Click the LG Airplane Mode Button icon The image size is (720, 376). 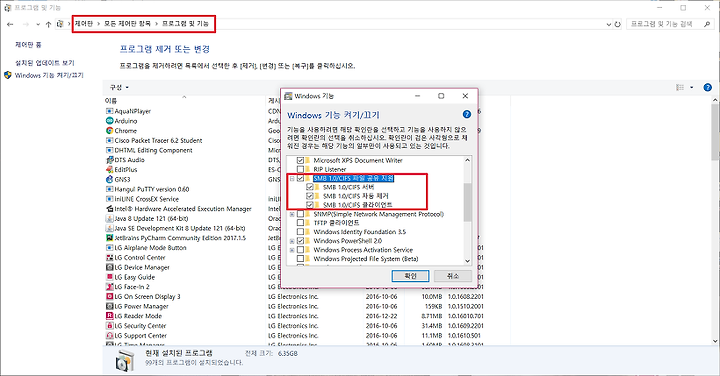(109, 247)
